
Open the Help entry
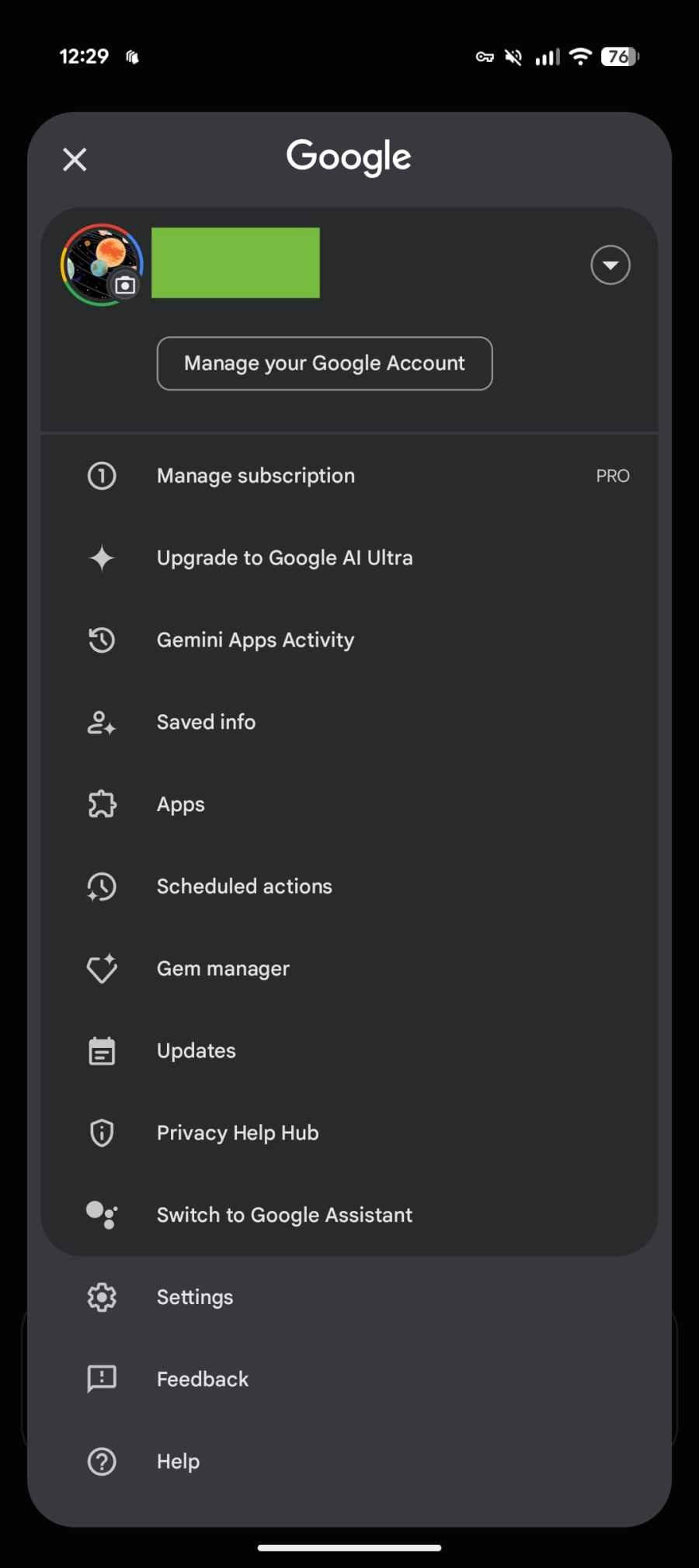pyautogui.click(x=349, y=1461)
